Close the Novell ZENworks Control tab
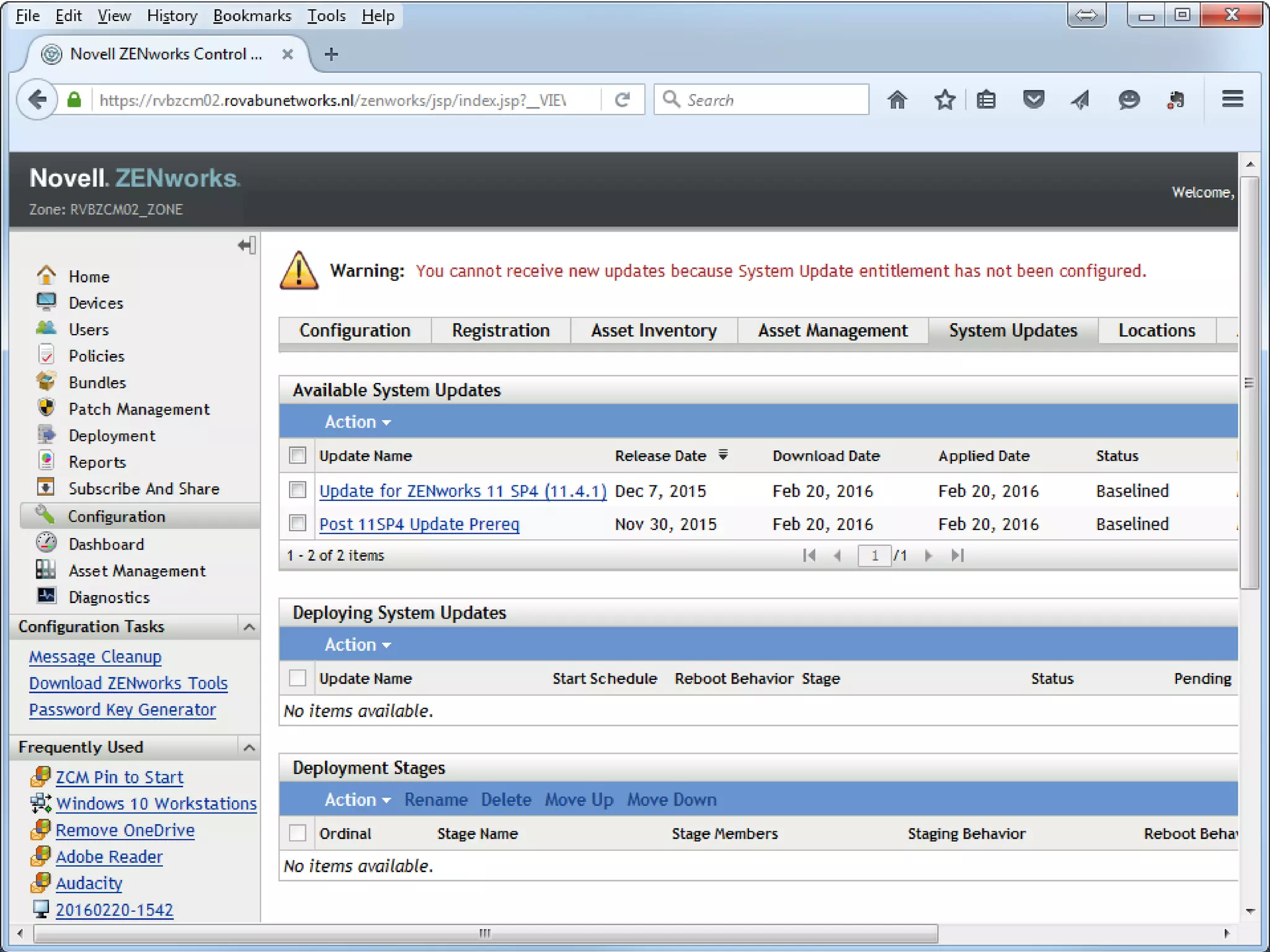Image resolution: width=1270 pixels, height=952 pixels. point(287,55)
